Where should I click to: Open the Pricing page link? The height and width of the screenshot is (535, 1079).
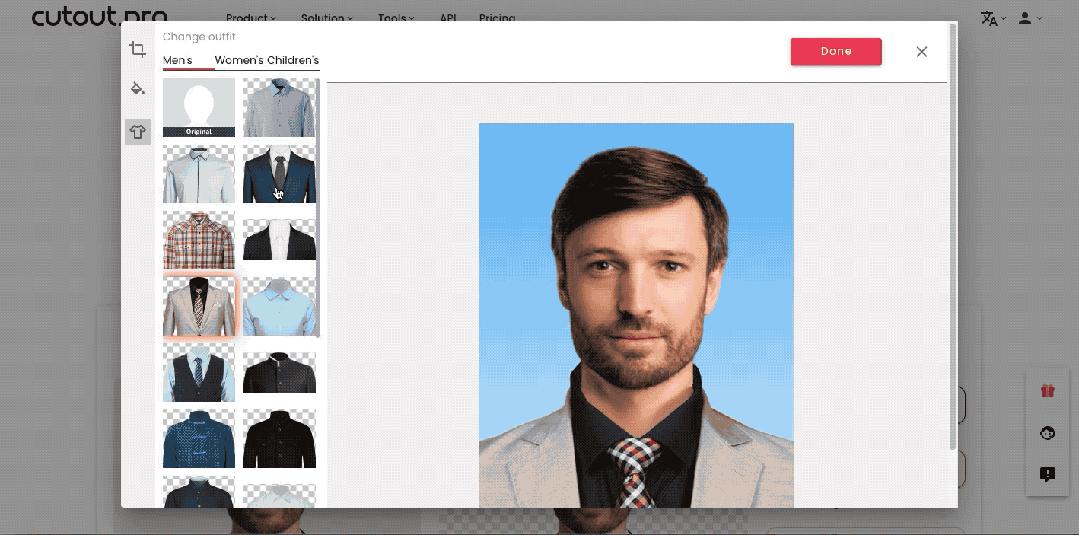(x=497, y=18)
